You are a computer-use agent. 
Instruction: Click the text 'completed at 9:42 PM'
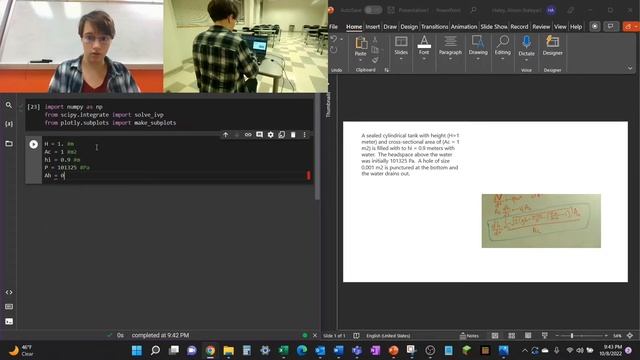tap(160, 336)
